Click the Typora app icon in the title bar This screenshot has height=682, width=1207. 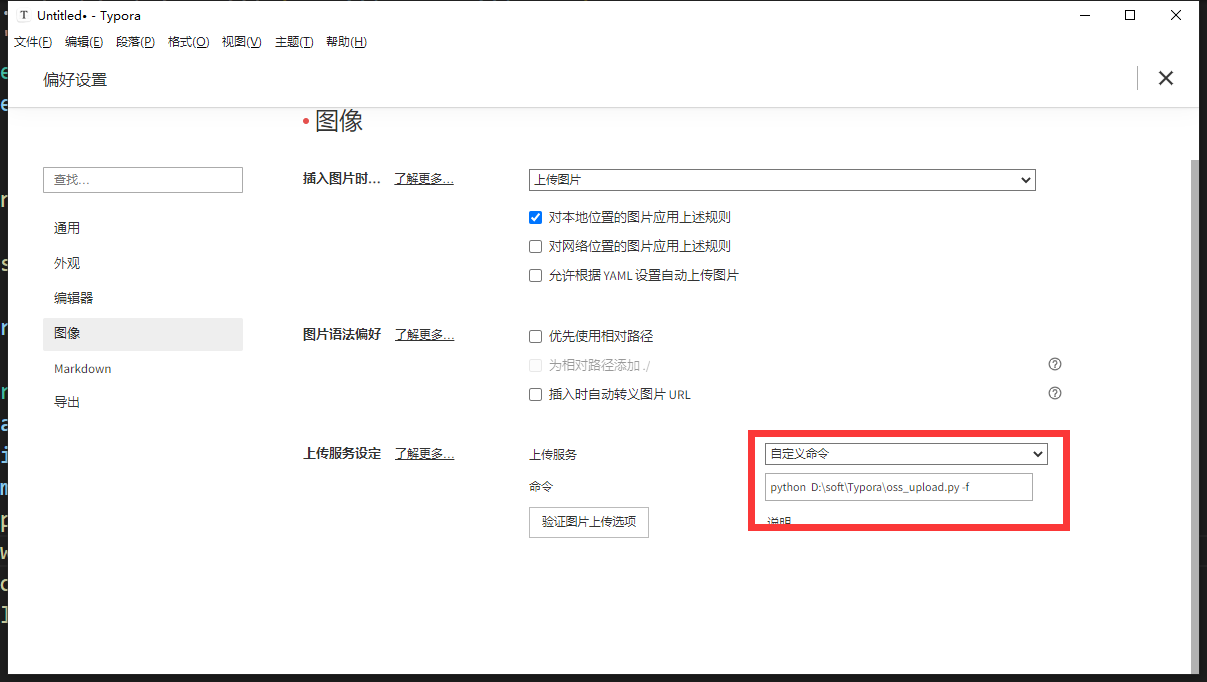point(24,15)
